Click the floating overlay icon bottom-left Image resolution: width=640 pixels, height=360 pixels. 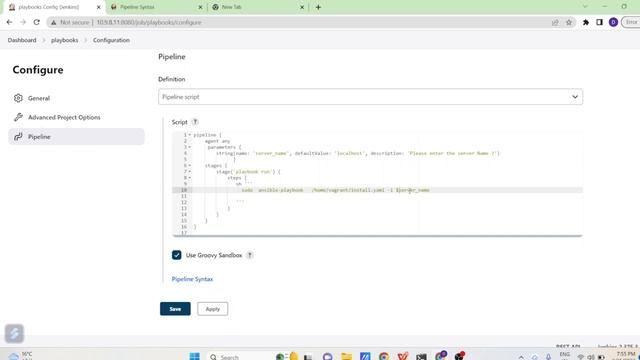14,333
